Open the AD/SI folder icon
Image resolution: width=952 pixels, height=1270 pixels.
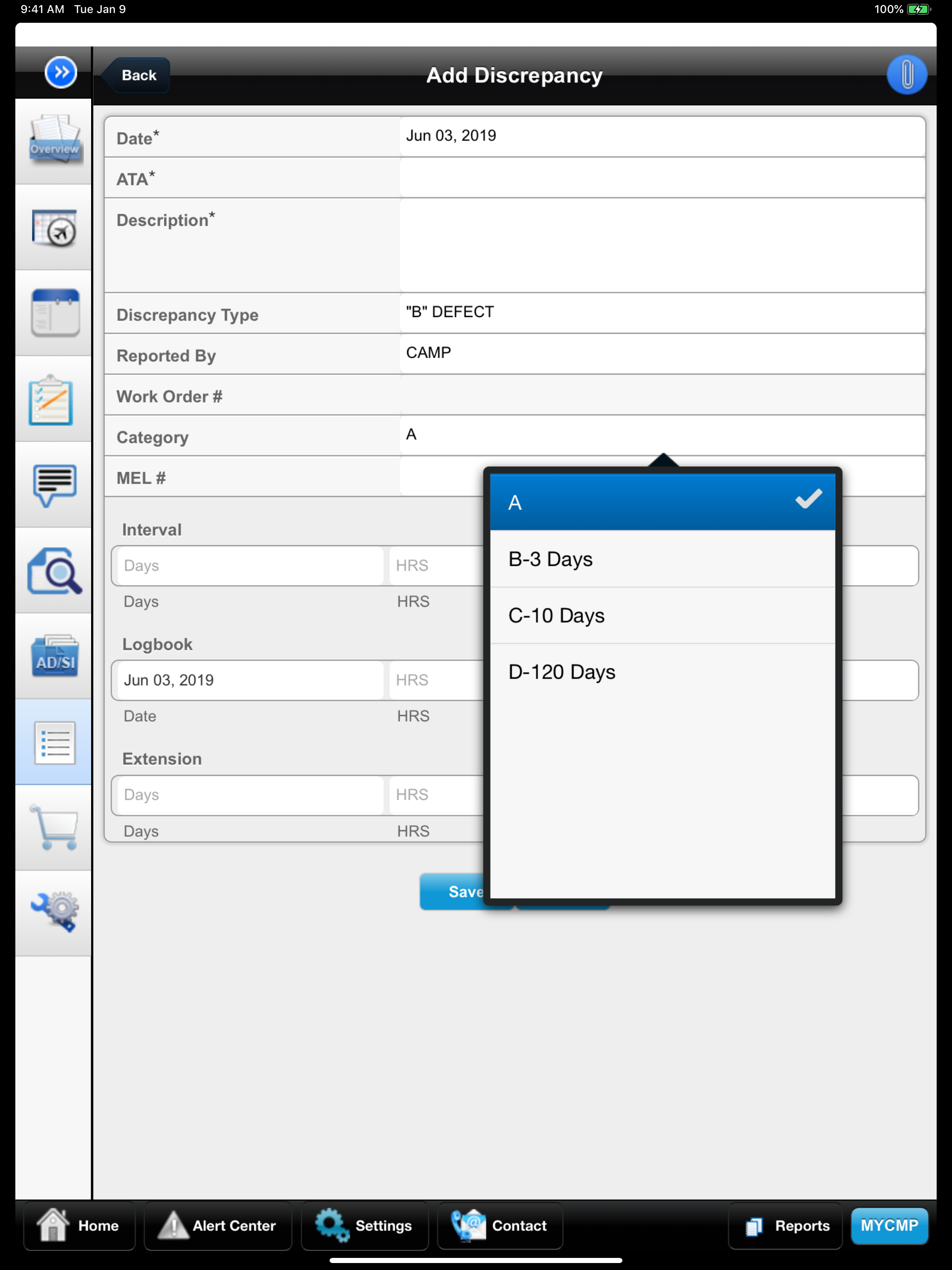54,656
